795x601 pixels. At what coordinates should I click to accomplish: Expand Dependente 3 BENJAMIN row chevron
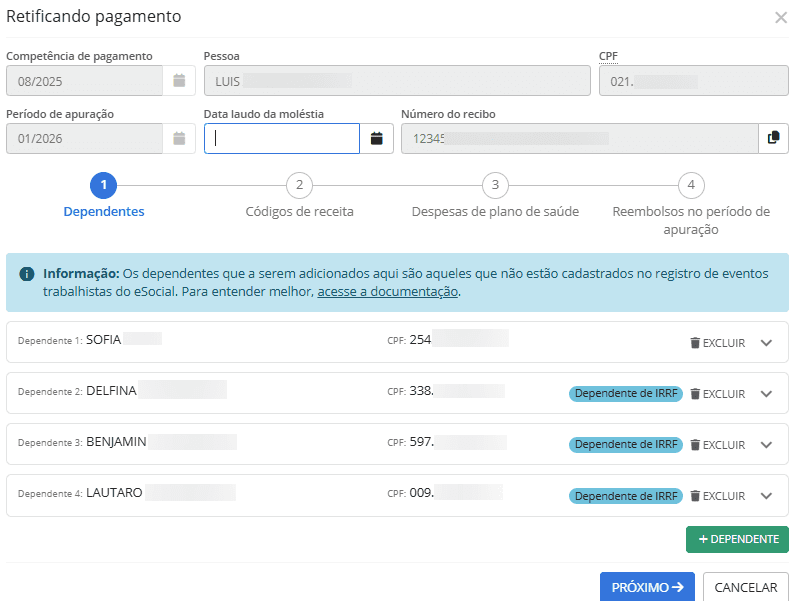(767, 445)
